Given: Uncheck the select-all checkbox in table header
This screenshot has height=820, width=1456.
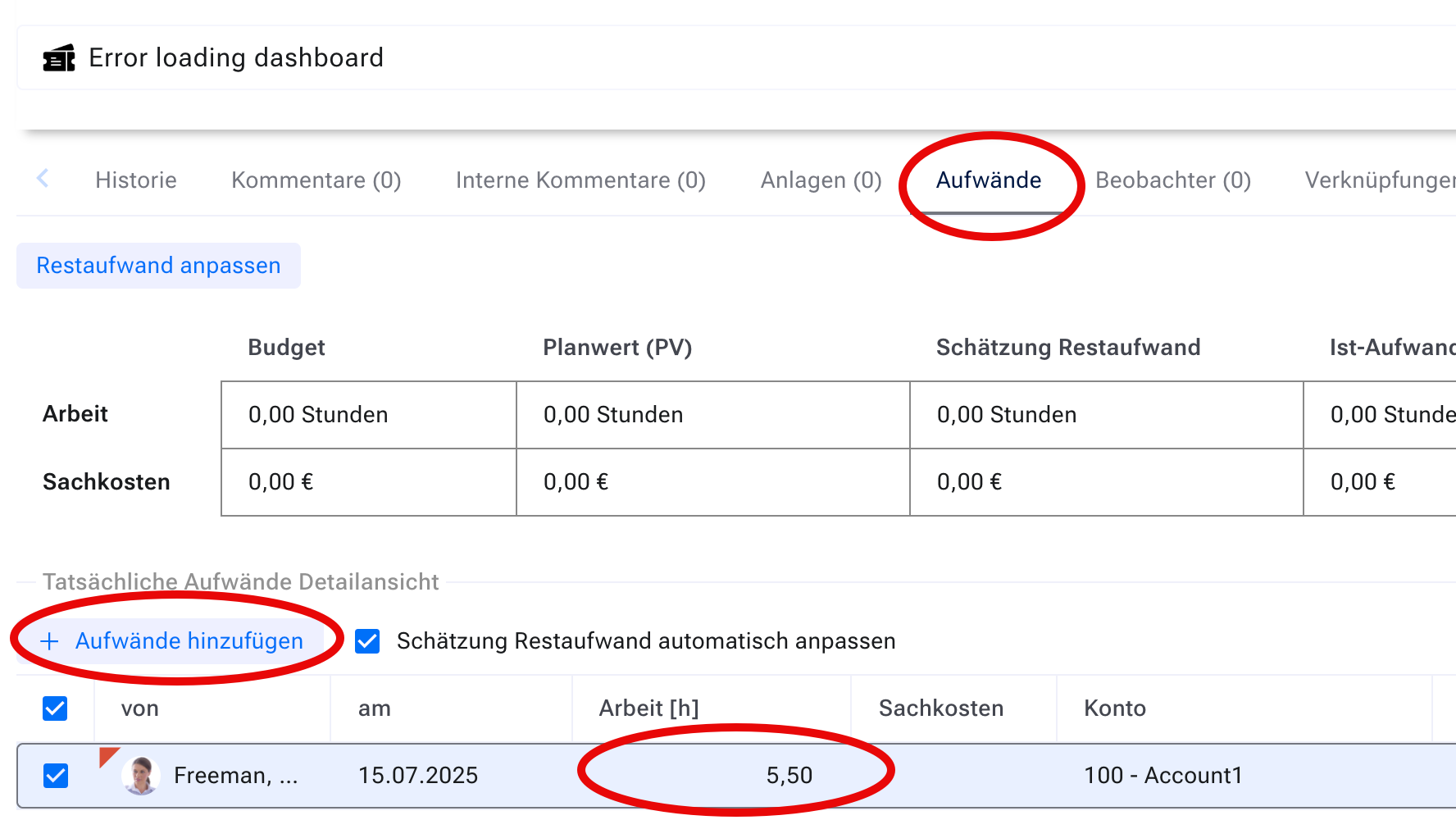Looking at the screenshot, I should point(55,708).
